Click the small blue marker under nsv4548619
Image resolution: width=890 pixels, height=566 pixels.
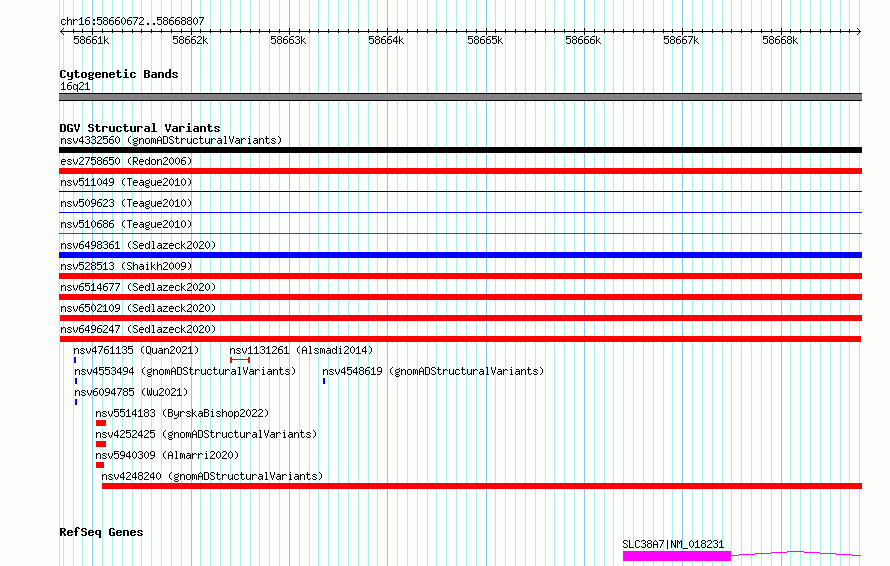324,381
